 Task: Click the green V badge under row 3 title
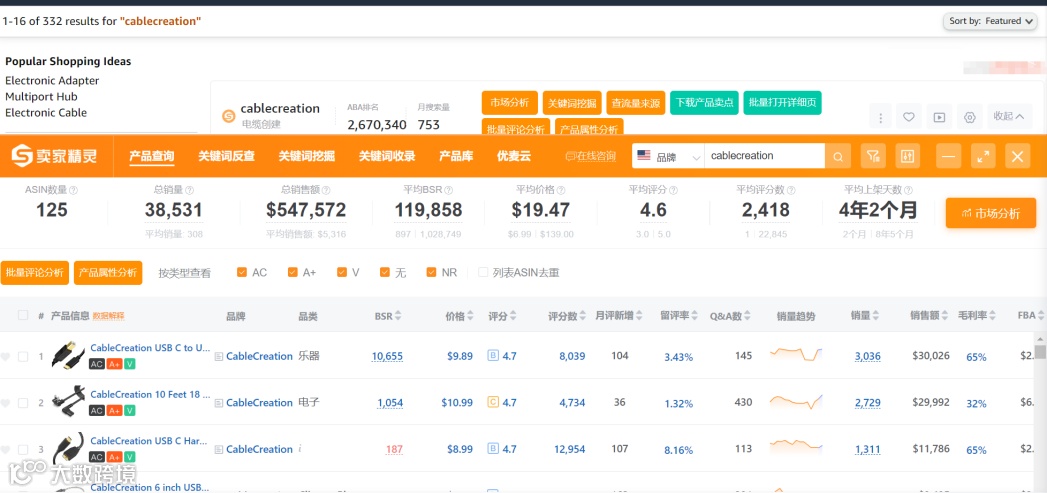130,457
